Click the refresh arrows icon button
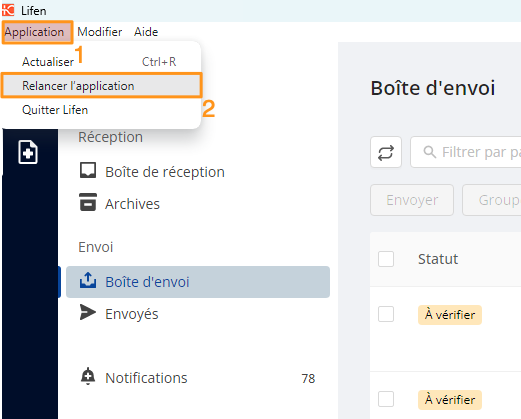 point(386,152)
